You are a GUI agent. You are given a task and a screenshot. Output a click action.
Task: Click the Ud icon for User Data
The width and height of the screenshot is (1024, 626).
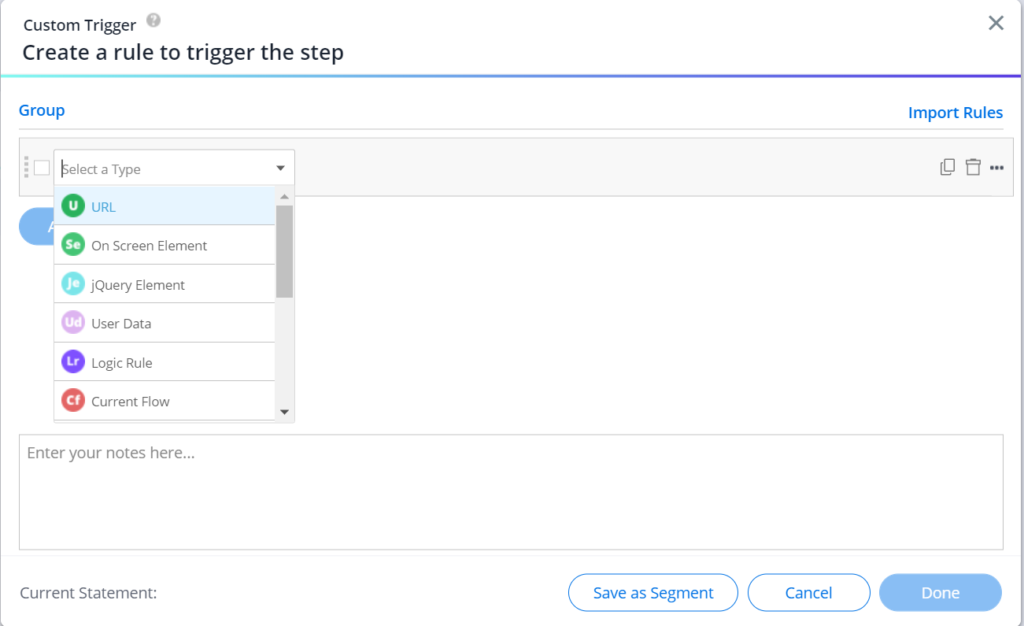73,322
